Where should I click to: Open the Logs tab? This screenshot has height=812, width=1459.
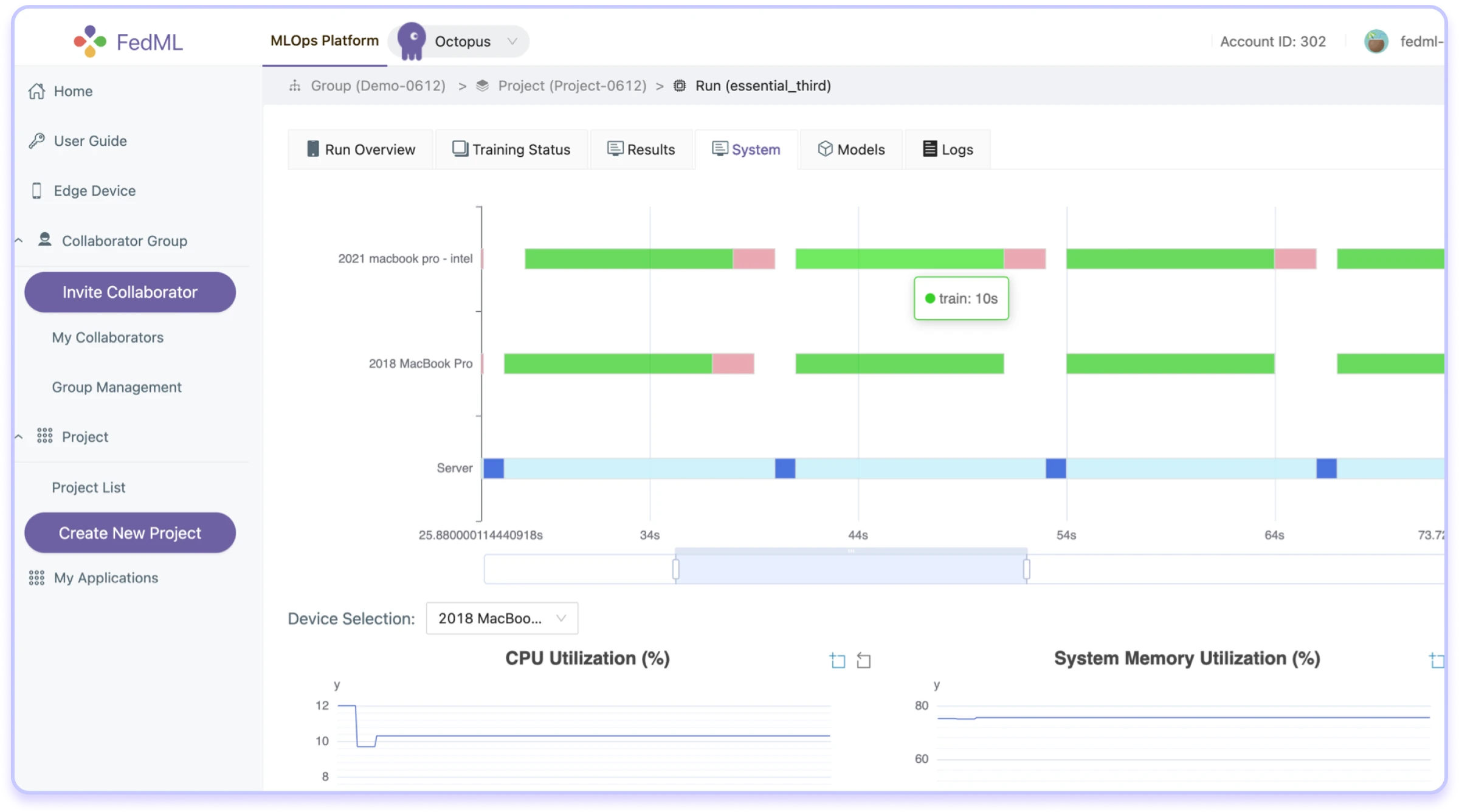click(948, 150)
